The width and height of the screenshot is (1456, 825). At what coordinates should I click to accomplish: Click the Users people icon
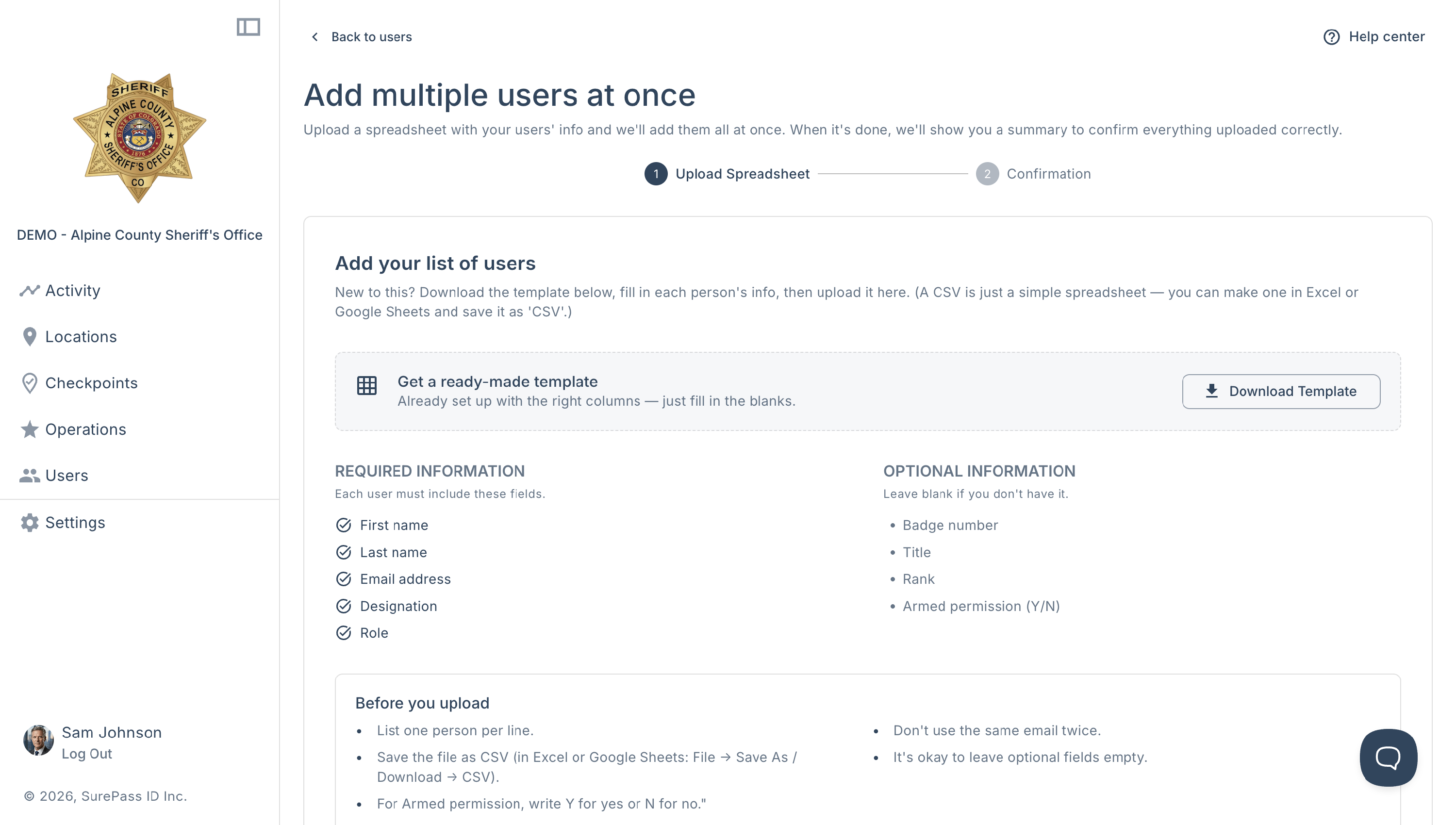coord(30,476)
